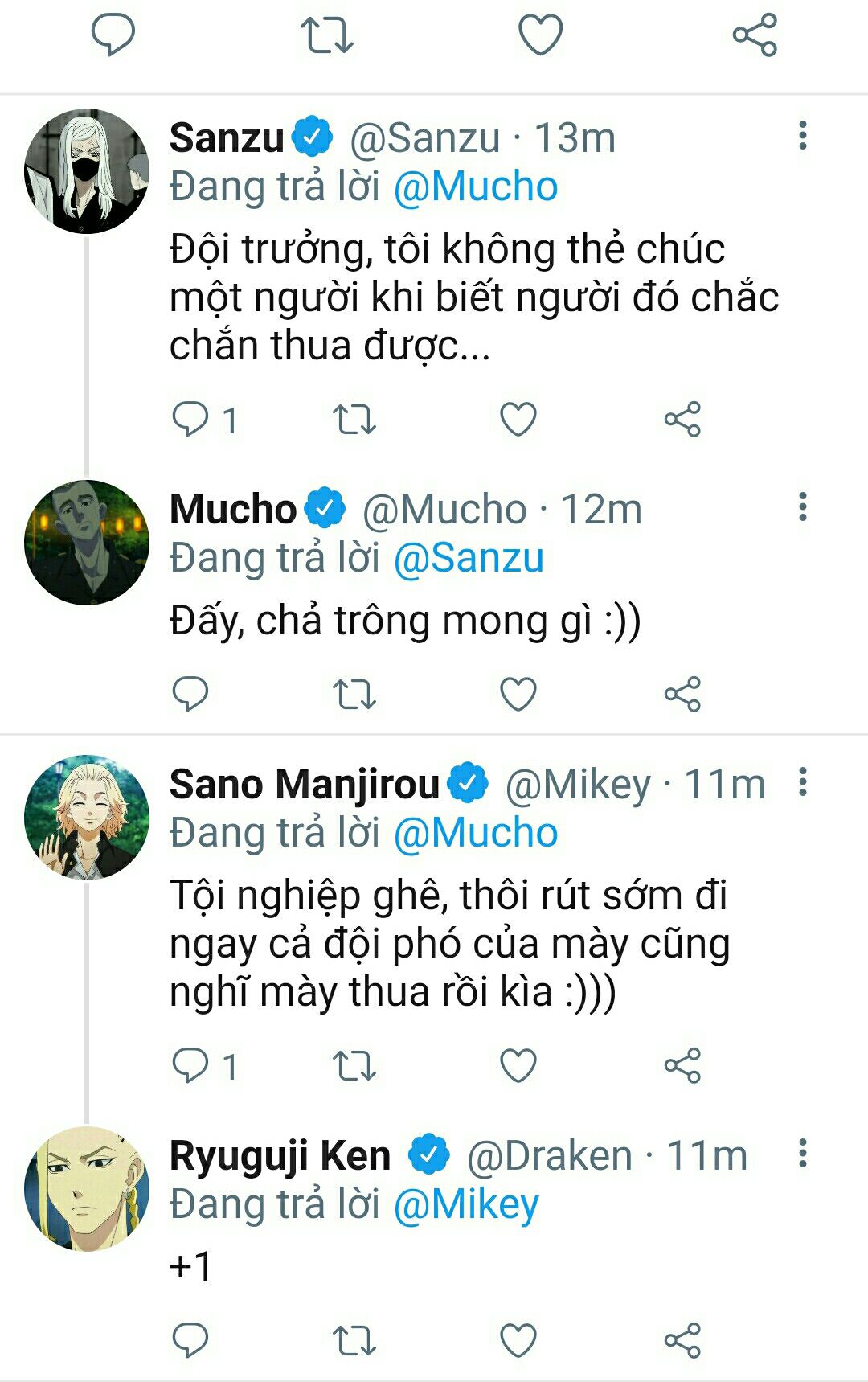Open more options for Sanzu's tweet
868x1382 pixels.
[x=802, y=136]
